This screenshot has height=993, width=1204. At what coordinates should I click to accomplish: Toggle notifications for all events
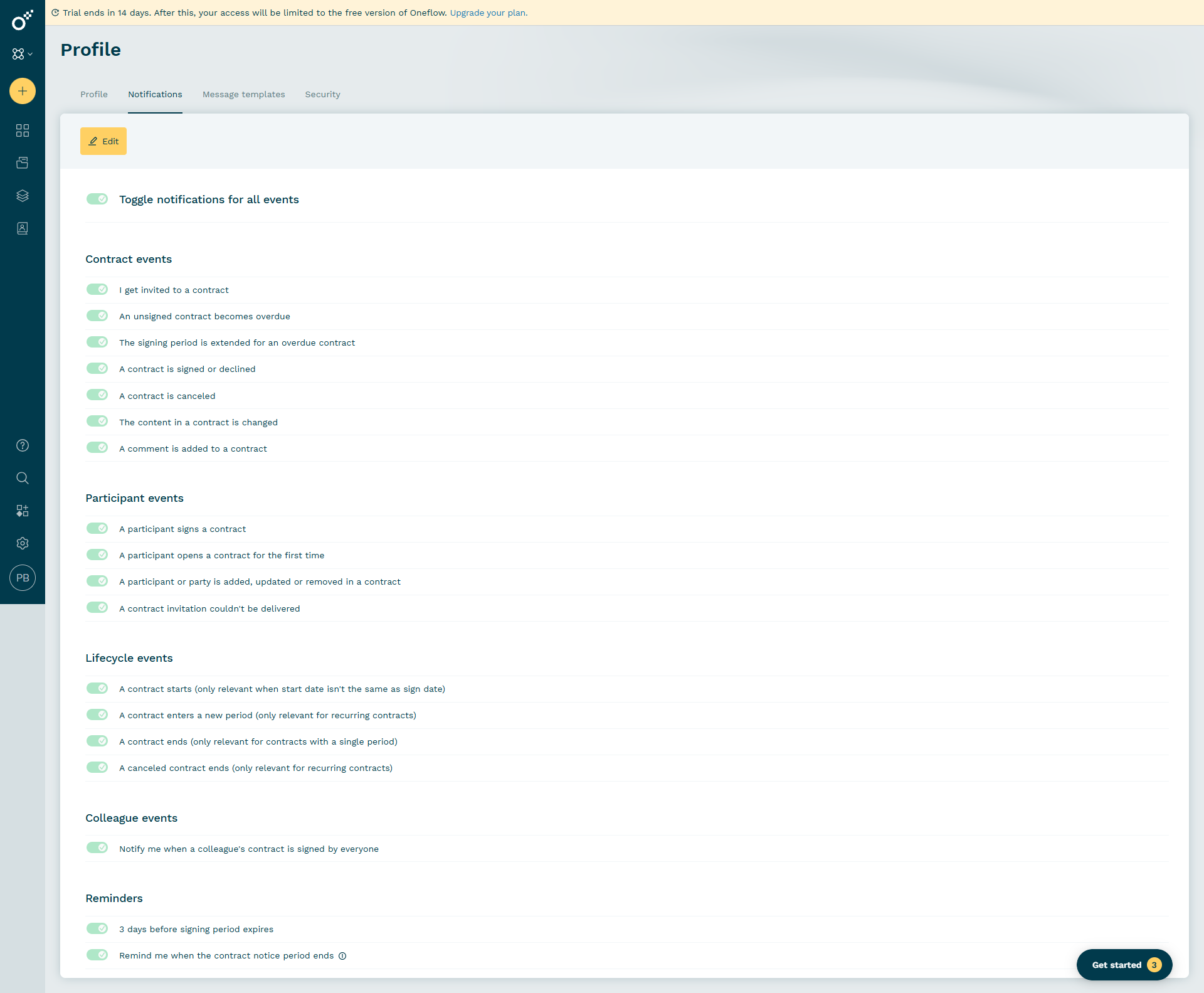[97, 199]
